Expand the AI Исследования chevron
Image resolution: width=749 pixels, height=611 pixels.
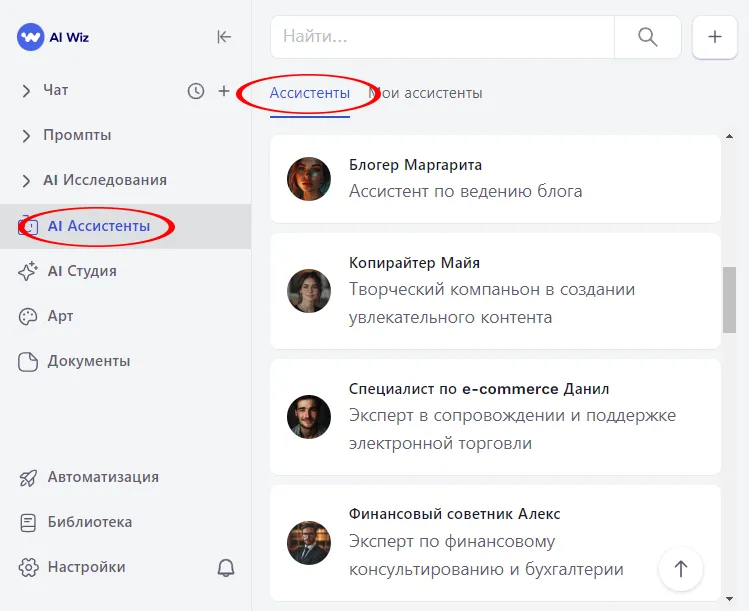point(26,181)
